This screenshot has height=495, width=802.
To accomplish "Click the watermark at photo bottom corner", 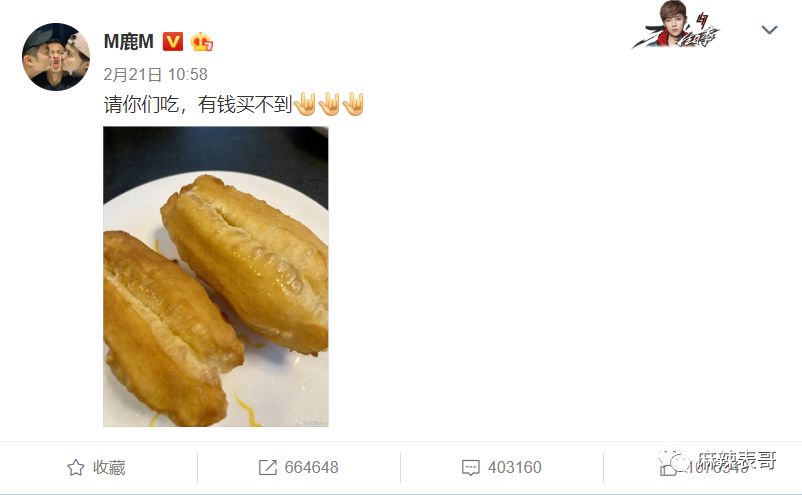I will pos(310,421).
